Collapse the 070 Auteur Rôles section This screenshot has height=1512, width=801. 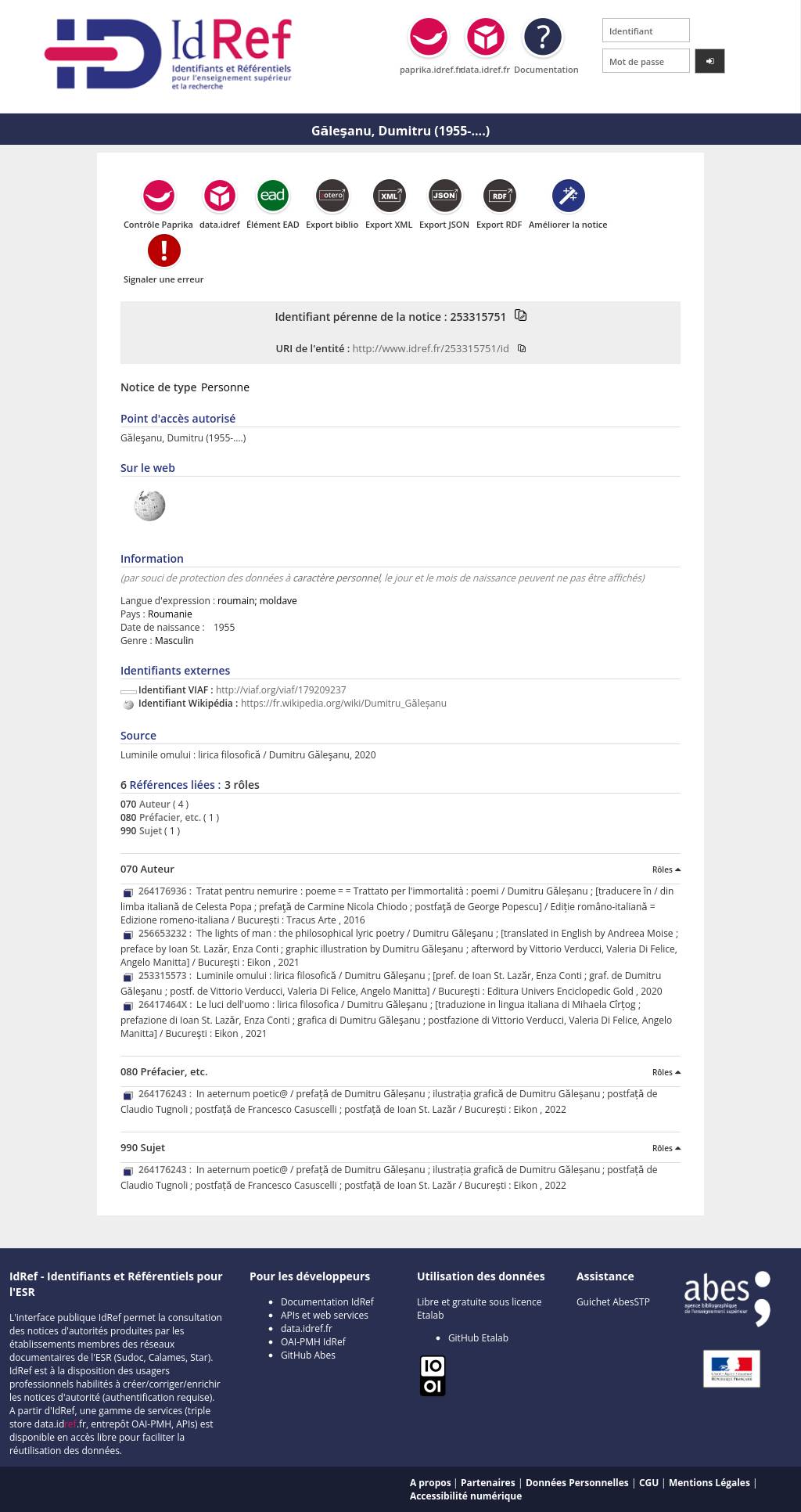coord(666,869)
